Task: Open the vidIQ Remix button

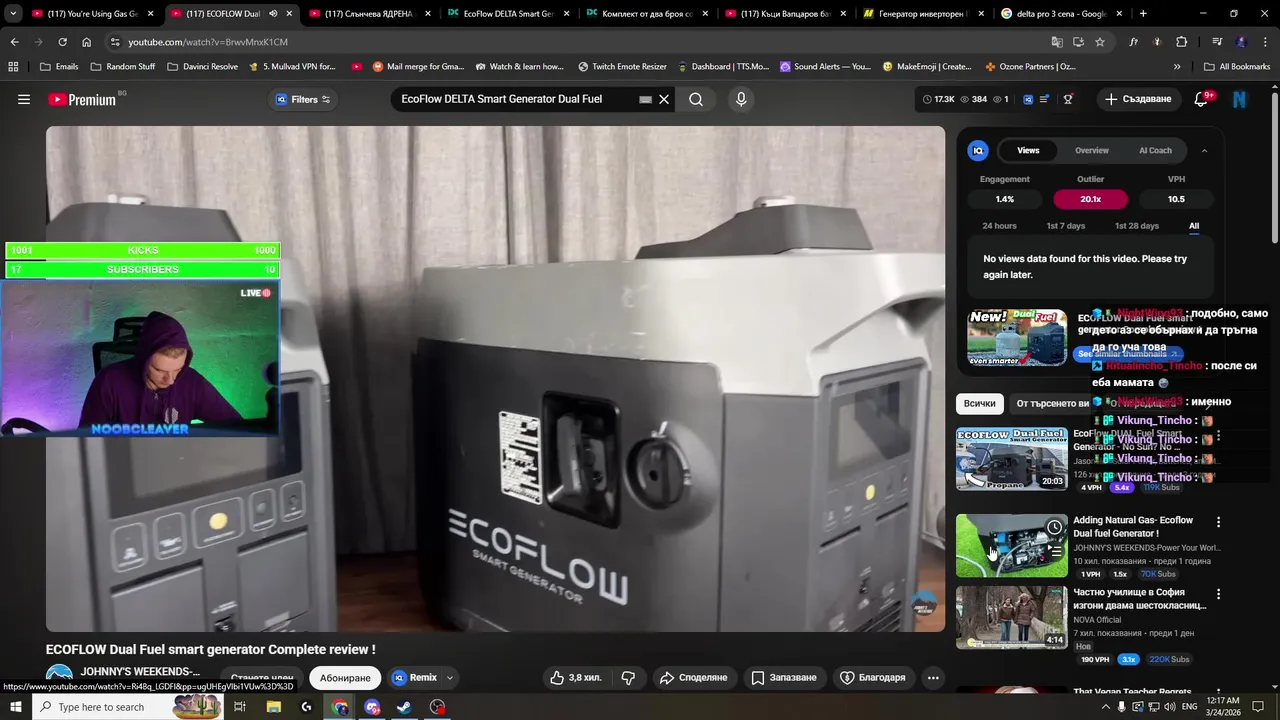Action: point(415,677)
